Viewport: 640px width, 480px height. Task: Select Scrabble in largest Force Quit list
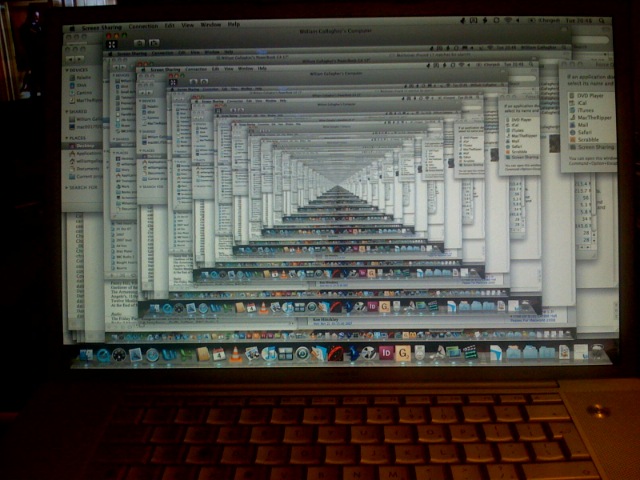pyautogui.click(x=584, y=140)
